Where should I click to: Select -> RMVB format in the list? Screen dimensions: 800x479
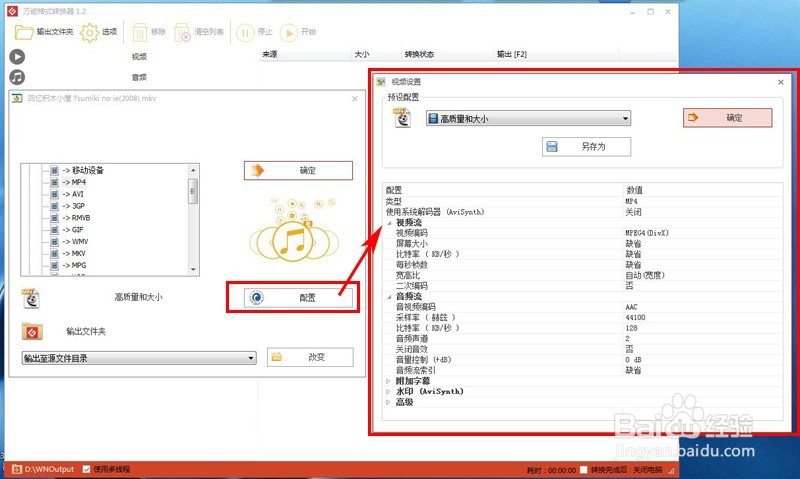click(76, 218)
